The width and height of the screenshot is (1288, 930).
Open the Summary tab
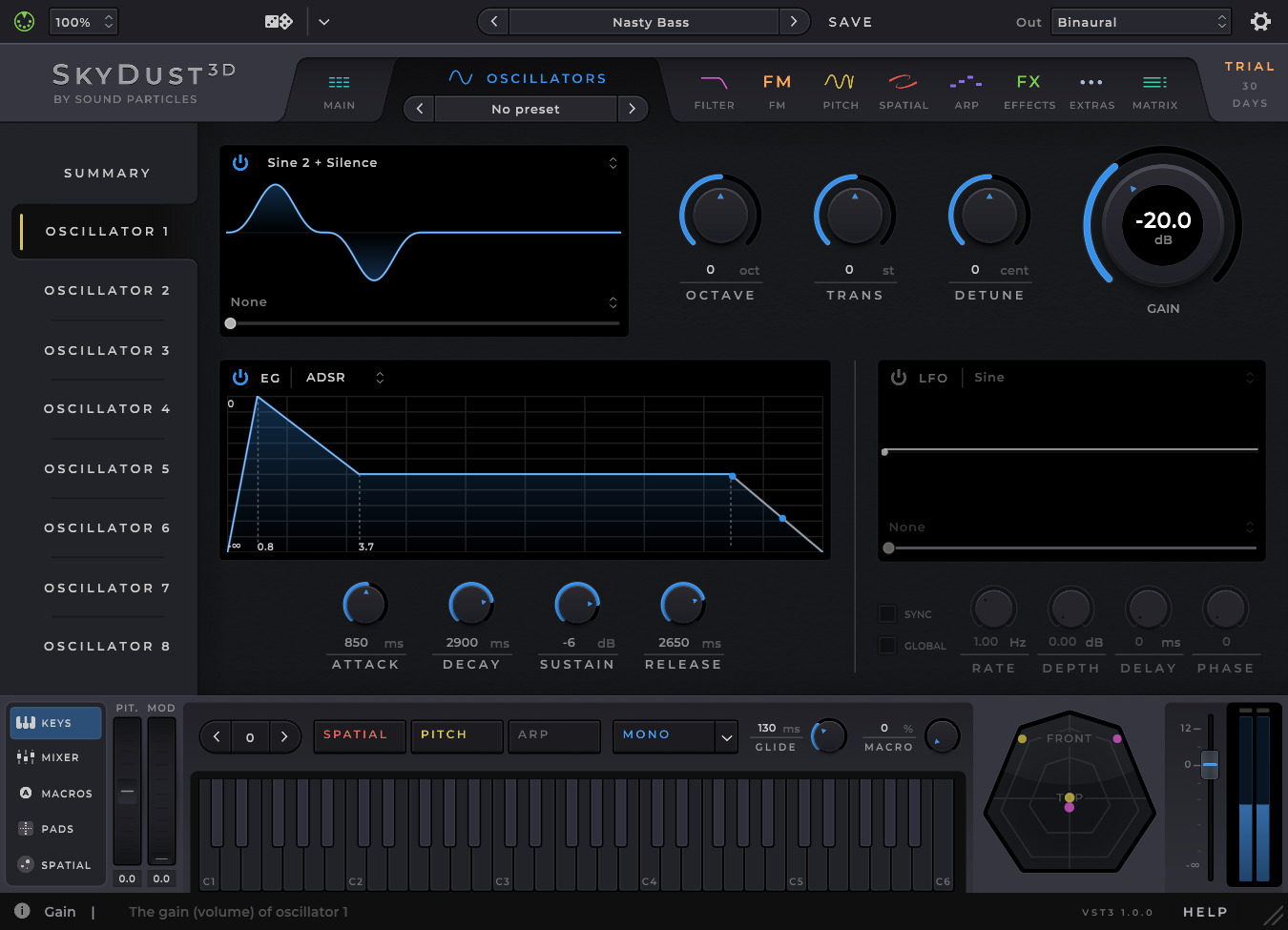click(107, 173)
